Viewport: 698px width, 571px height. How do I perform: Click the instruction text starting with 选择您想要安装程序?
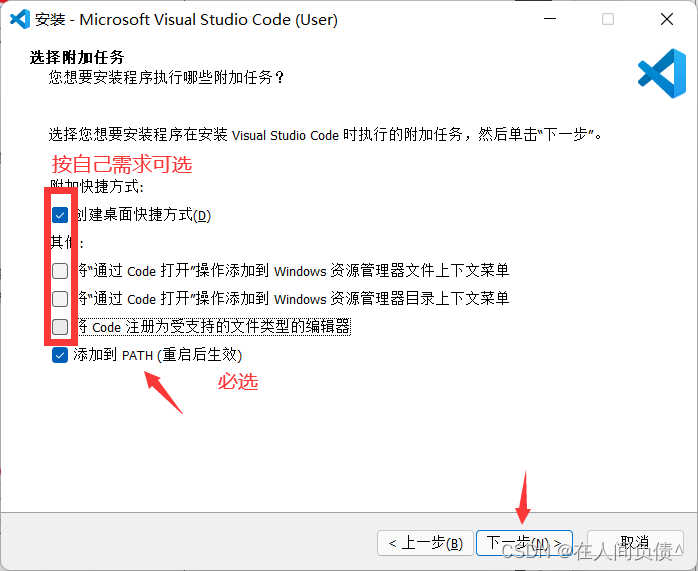click(325, 134)
